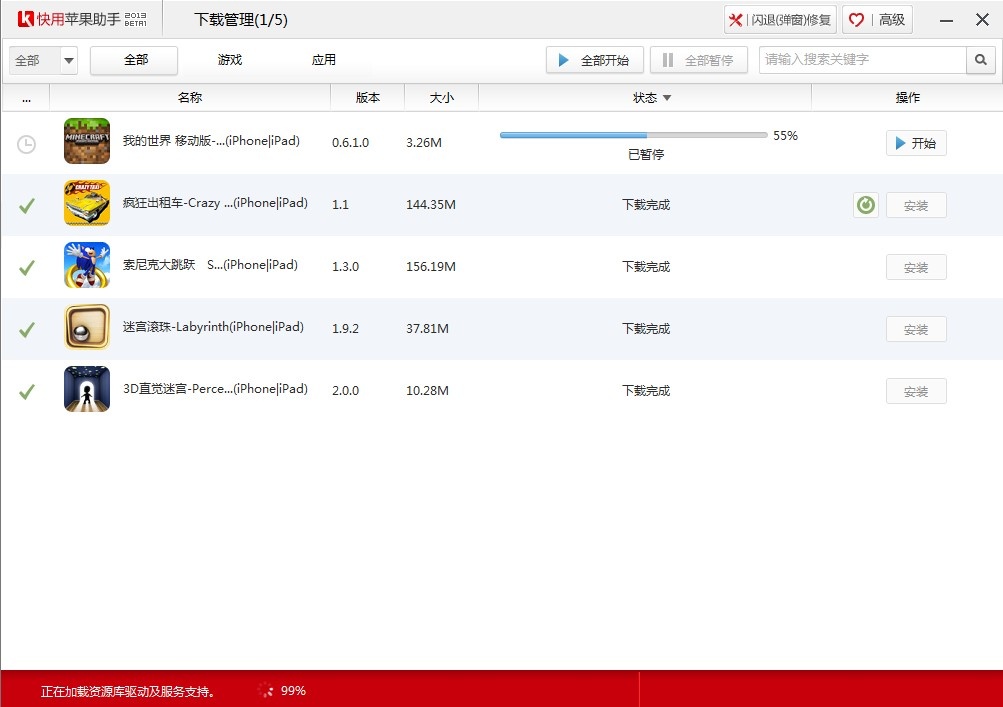
Task: Install 疯狂出租车 with 安装 button
Action: (x=916, y=205)
